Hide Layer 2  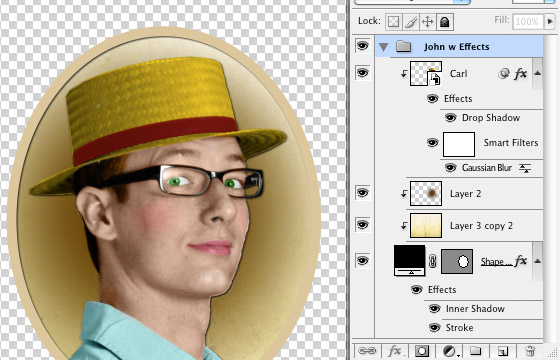tap(362, 192)
